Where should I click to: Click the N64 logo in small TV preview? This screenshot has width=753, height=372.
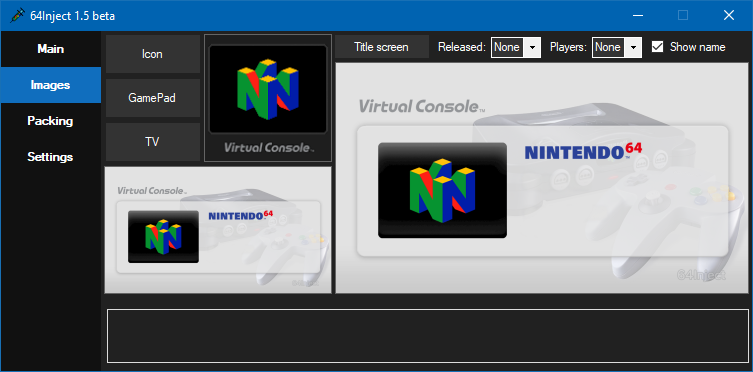163,237
